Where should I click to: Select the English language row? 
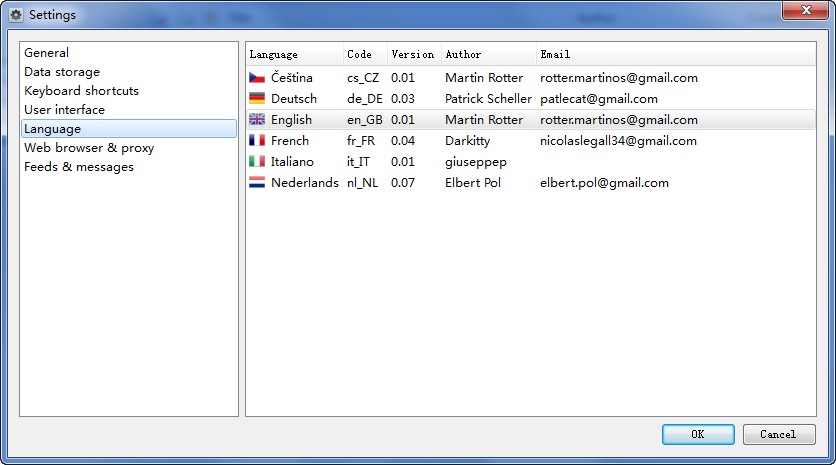pos(531,119)
